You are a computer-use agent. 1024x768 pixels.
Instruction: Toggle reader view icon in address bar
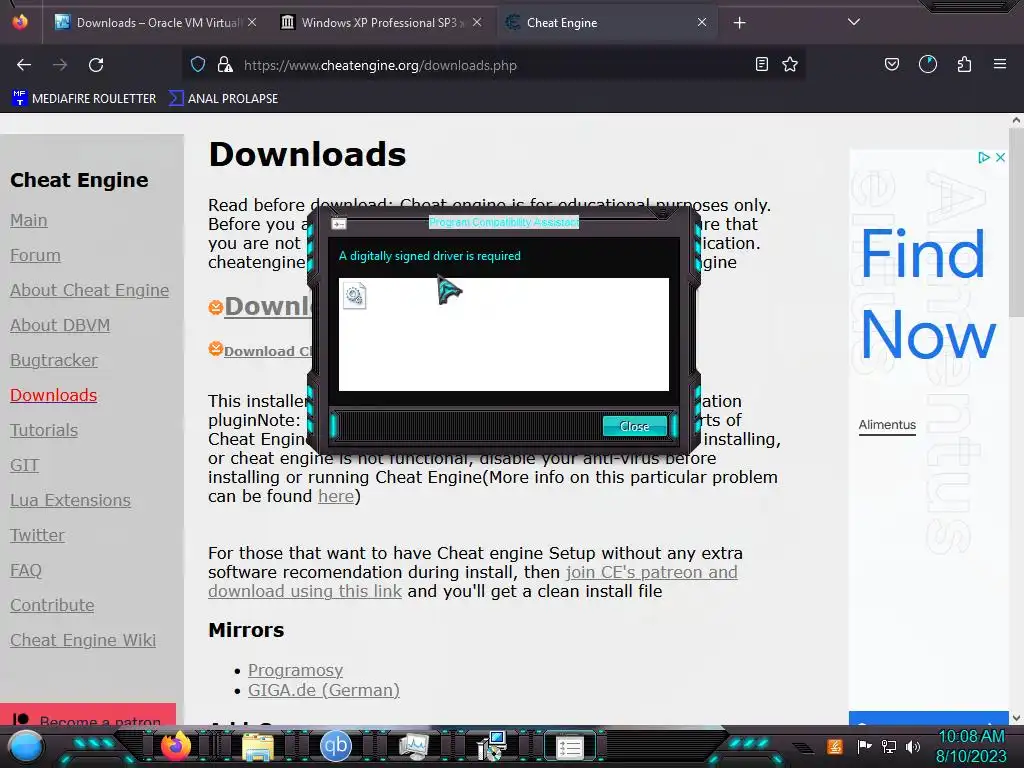pos(761,64)
